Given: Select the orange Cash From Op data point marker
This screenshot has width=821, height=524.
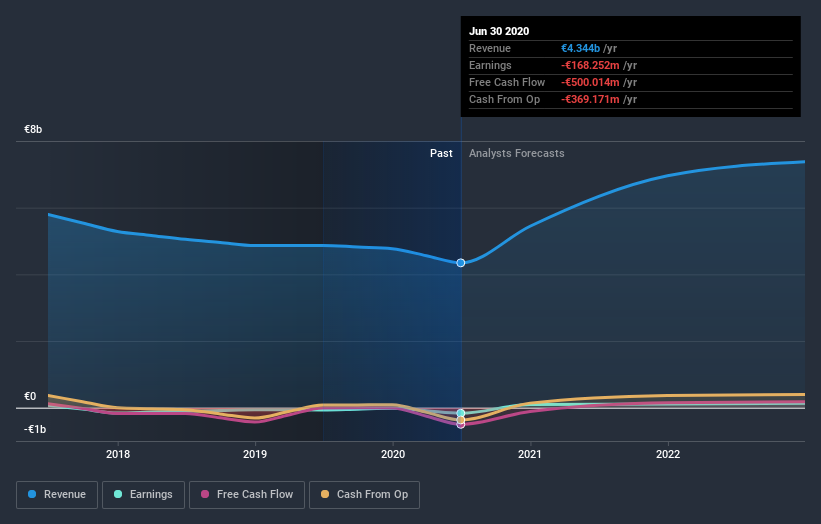Looking at the screenshot, I should pos(461,420).
